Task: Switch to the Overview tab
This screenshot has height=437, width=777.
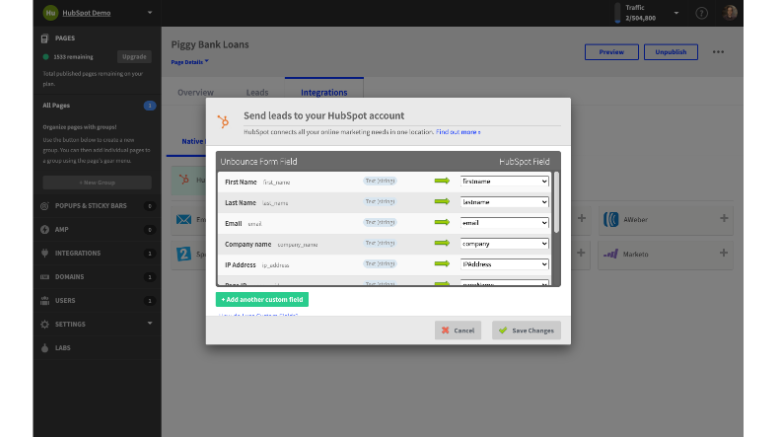Action: click(x=195, y=92)
